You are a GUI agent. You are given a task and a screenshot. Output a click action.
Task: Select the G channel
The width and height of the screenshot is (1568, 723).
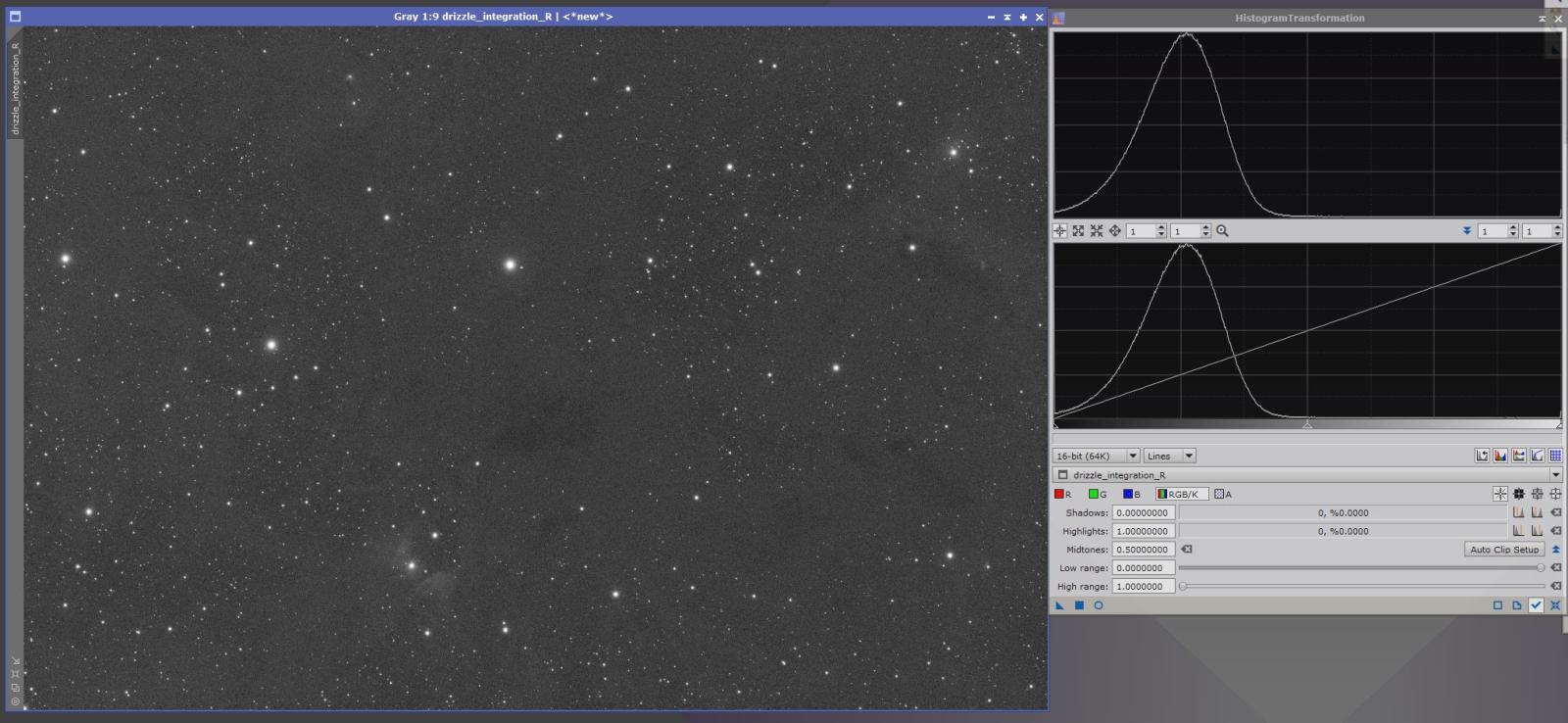point(1098,494)
